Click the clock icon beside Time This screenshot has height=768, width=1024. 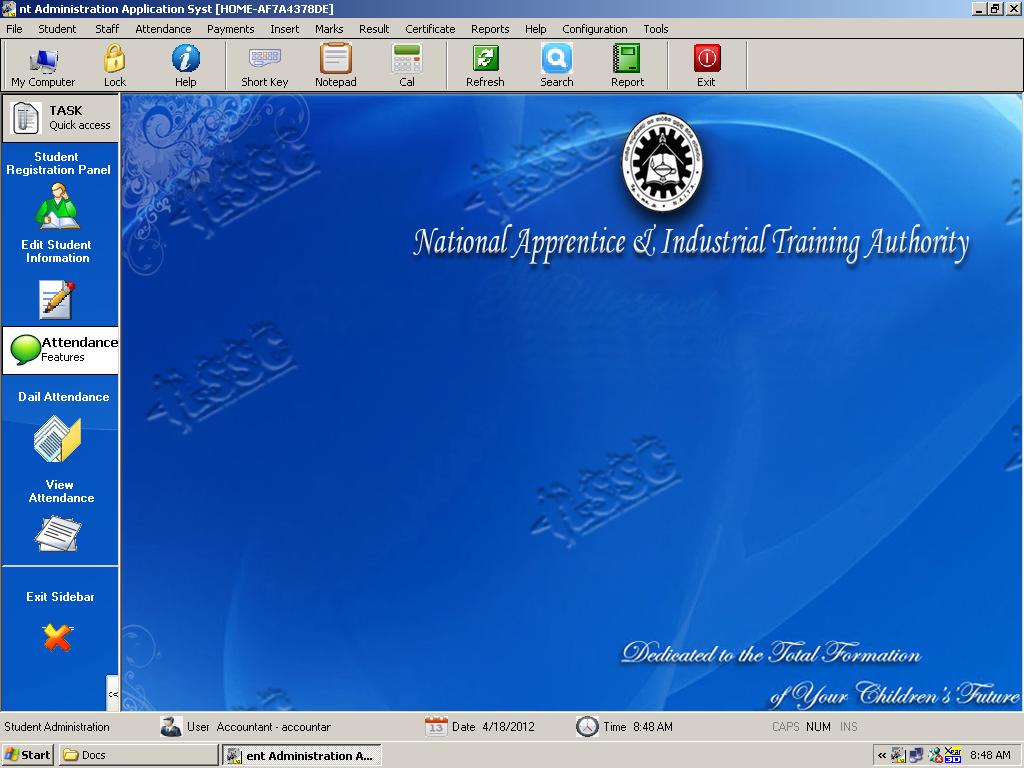587,726
